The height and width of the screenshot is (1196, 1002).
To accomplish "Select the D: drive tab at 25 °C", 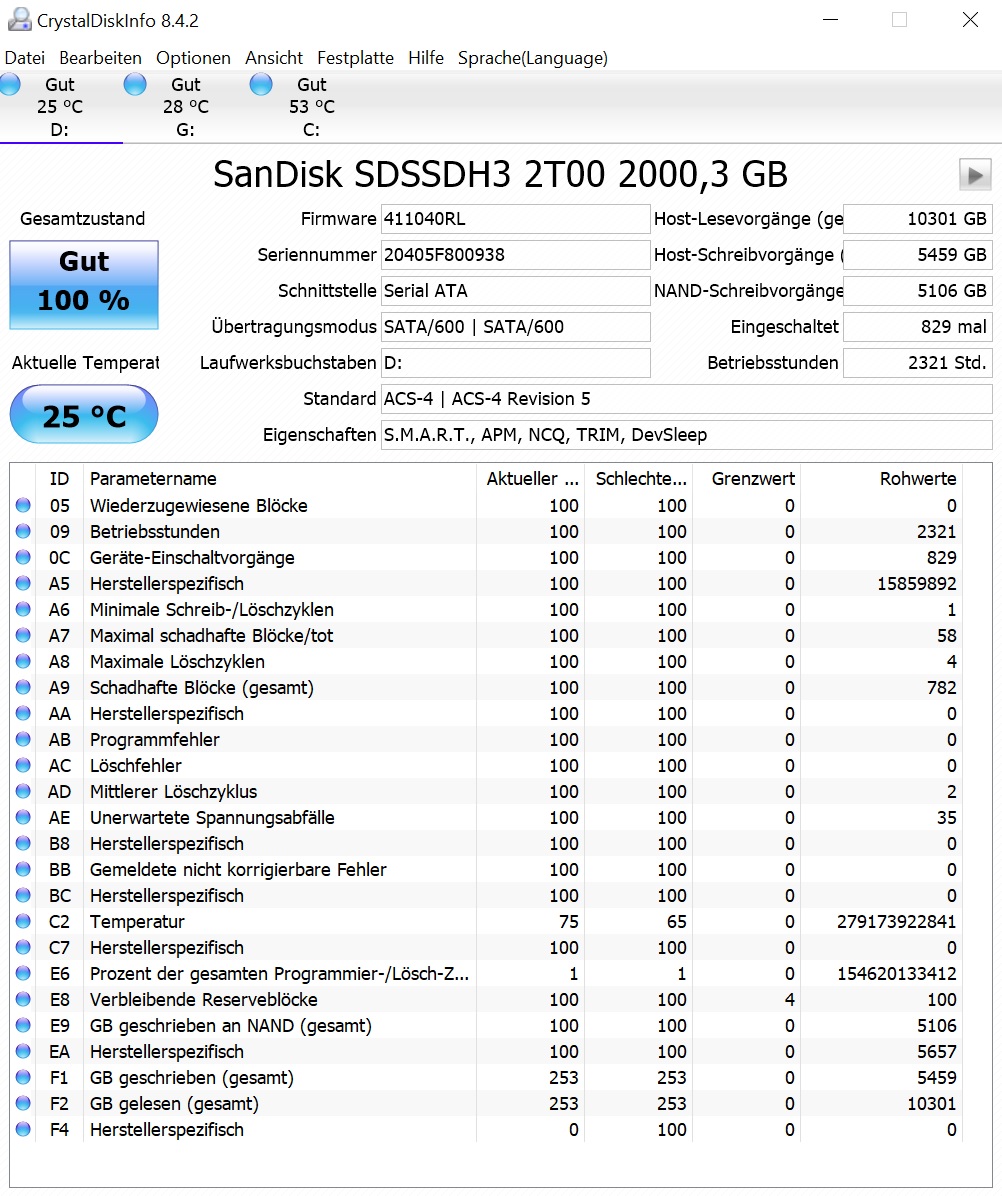I will (x=61, y=107).
